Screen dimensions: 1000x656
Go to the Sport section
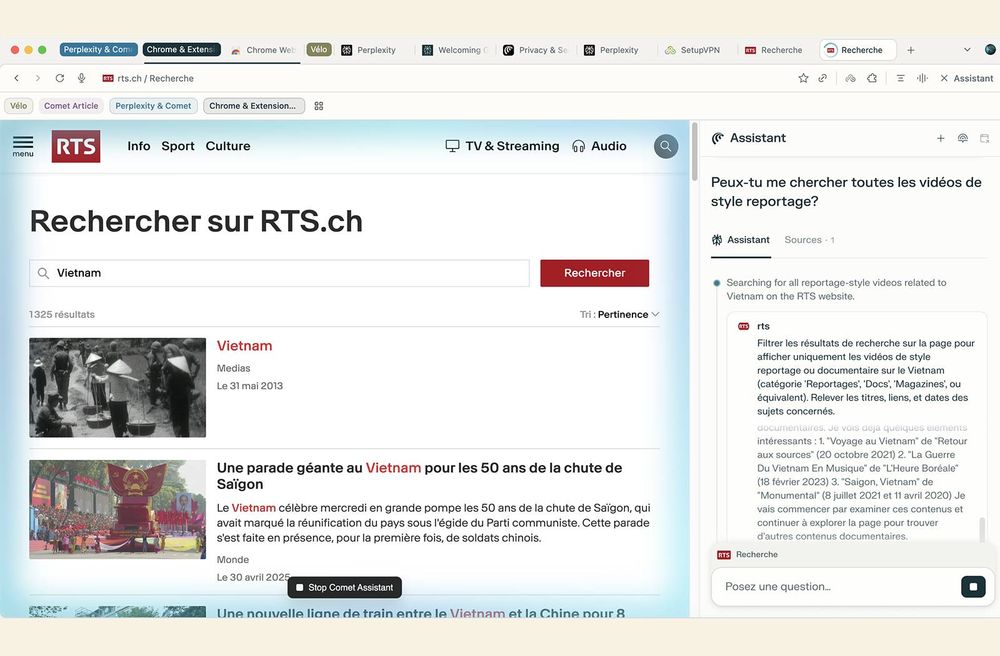(x=178, y=146)
